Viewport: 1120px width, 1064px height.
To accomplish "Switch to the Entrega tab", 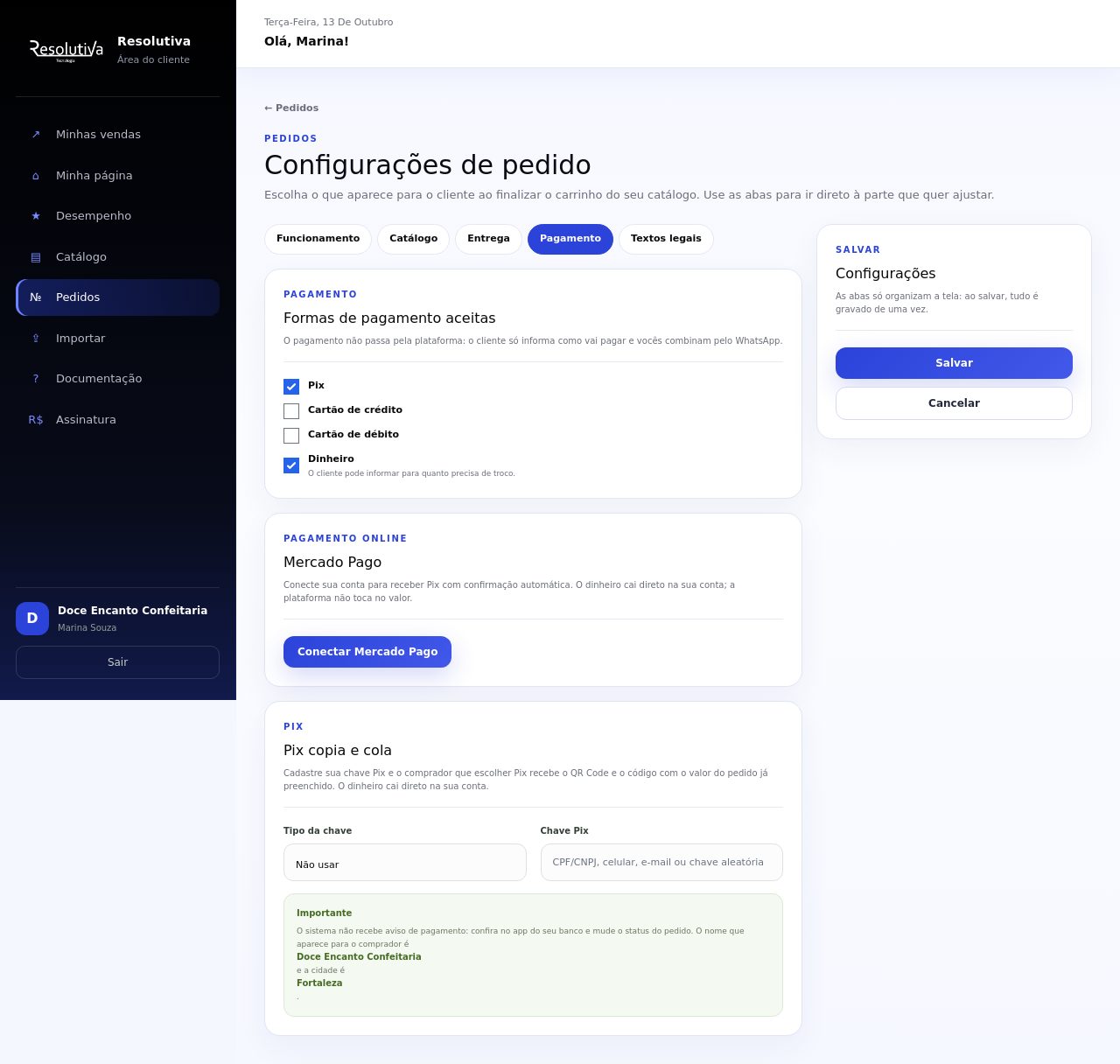I will pos(488,239).
